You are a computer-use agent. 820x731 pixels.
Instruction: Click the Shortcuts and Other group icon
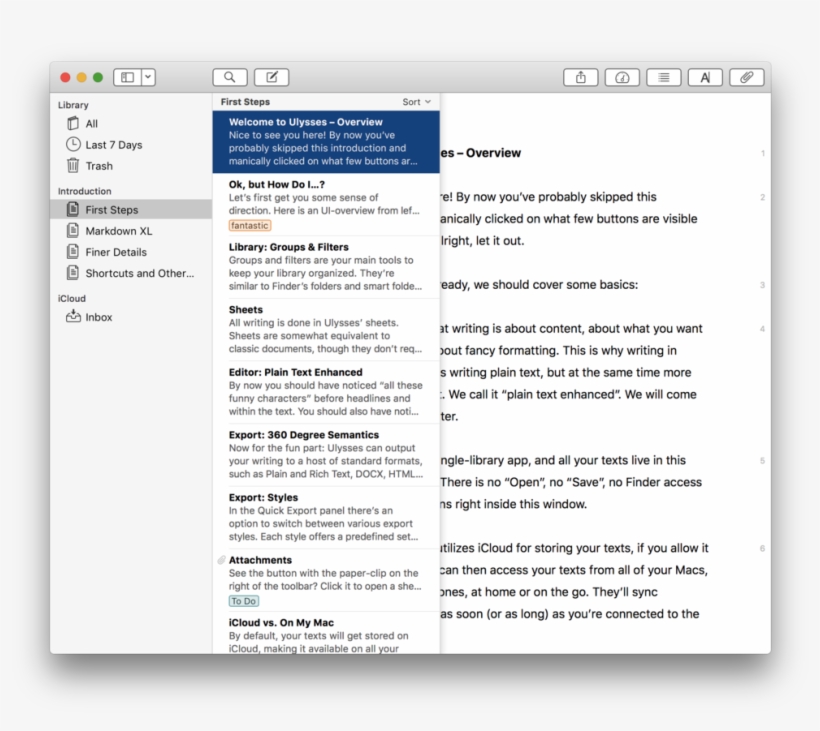[73, 273]
